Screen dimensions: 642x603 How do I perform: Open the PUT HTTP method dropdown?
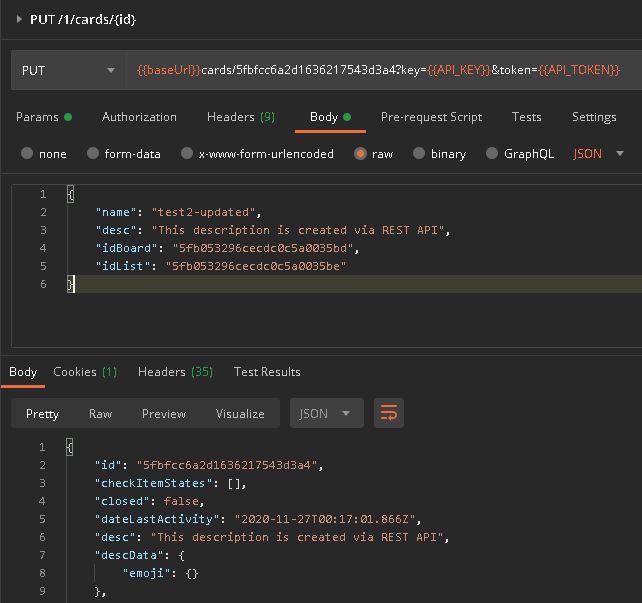[68, 71]
